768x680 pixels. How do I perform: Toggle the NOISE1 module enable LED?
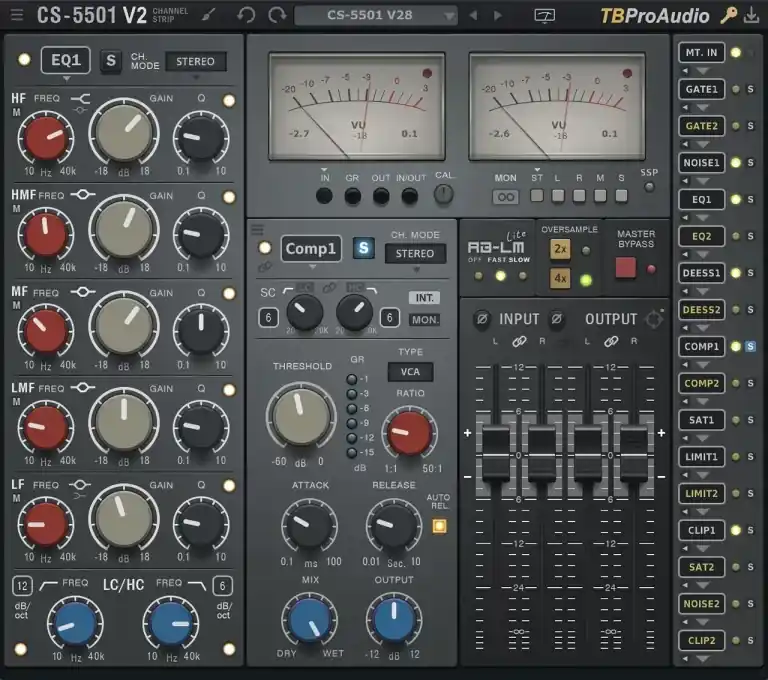736,163
